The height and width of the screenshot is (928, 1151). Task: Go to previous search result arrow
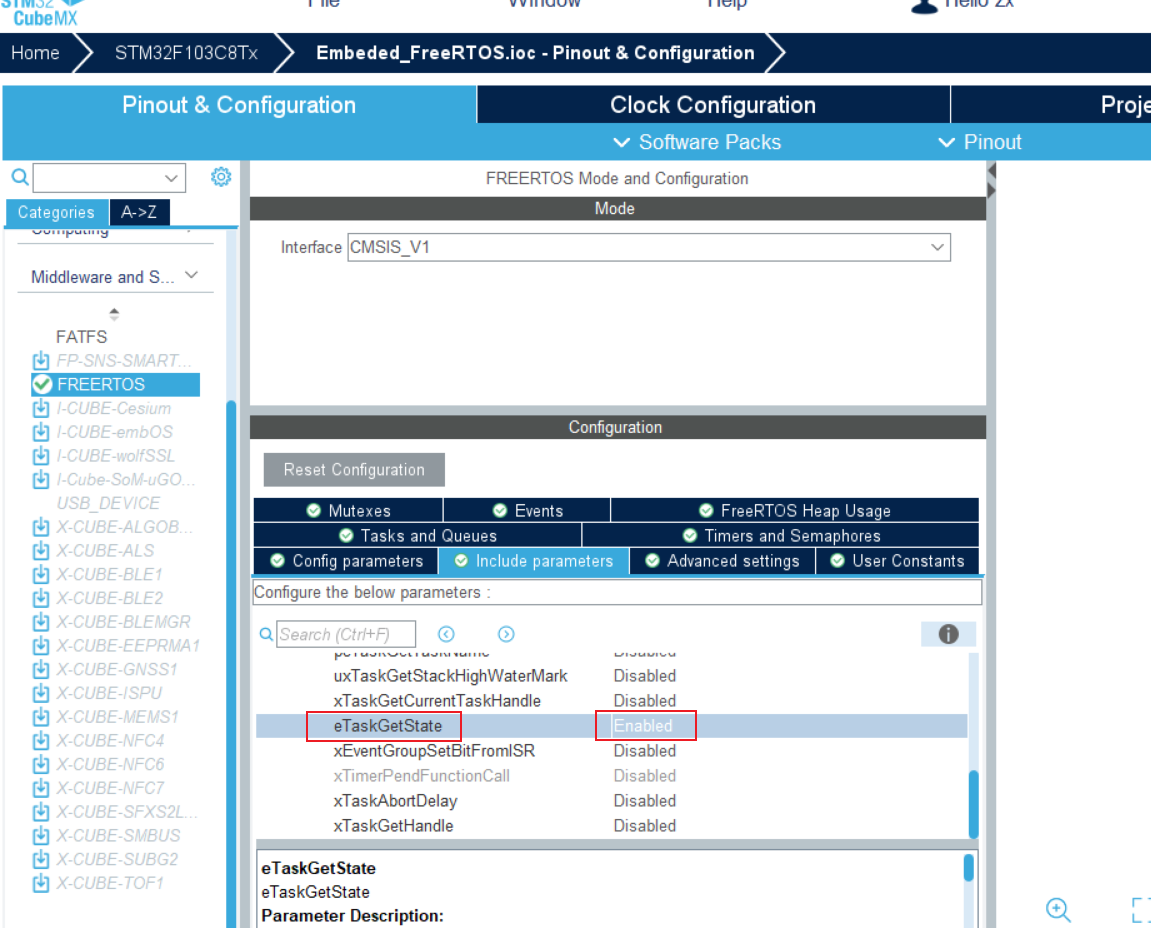[446, 634]
